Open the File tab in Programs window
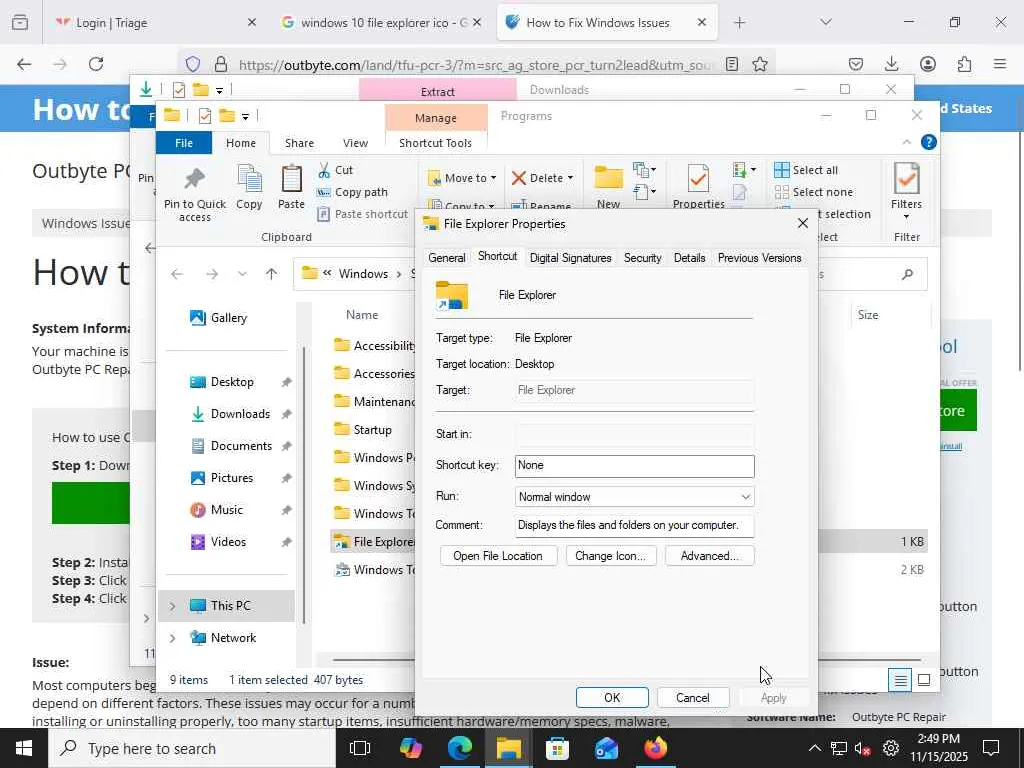 [184, 143]
